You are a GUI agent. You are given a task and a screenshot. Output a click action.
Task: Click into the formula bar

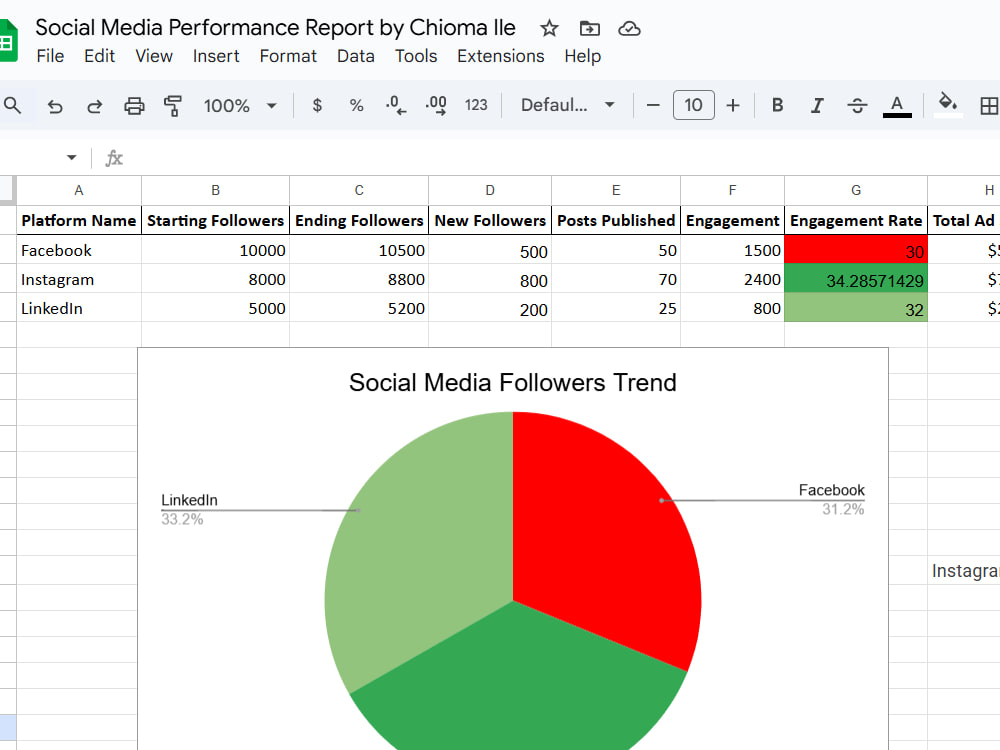[x=561, y=158]
